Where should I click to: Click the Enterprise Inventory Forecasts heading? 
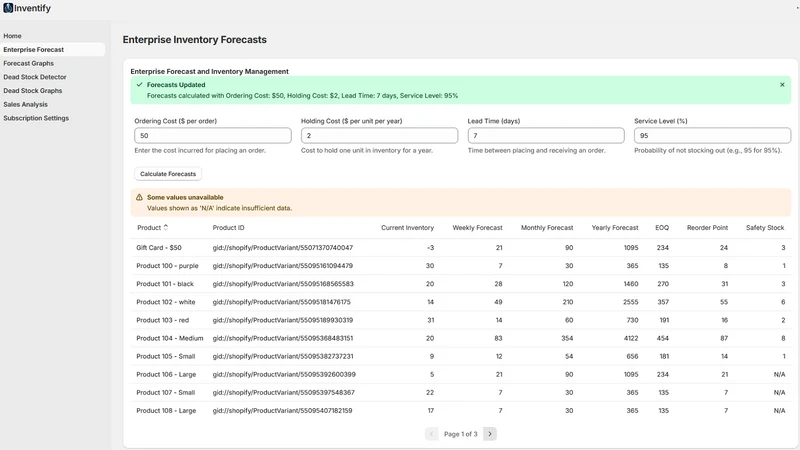click(x=194, y=40)
